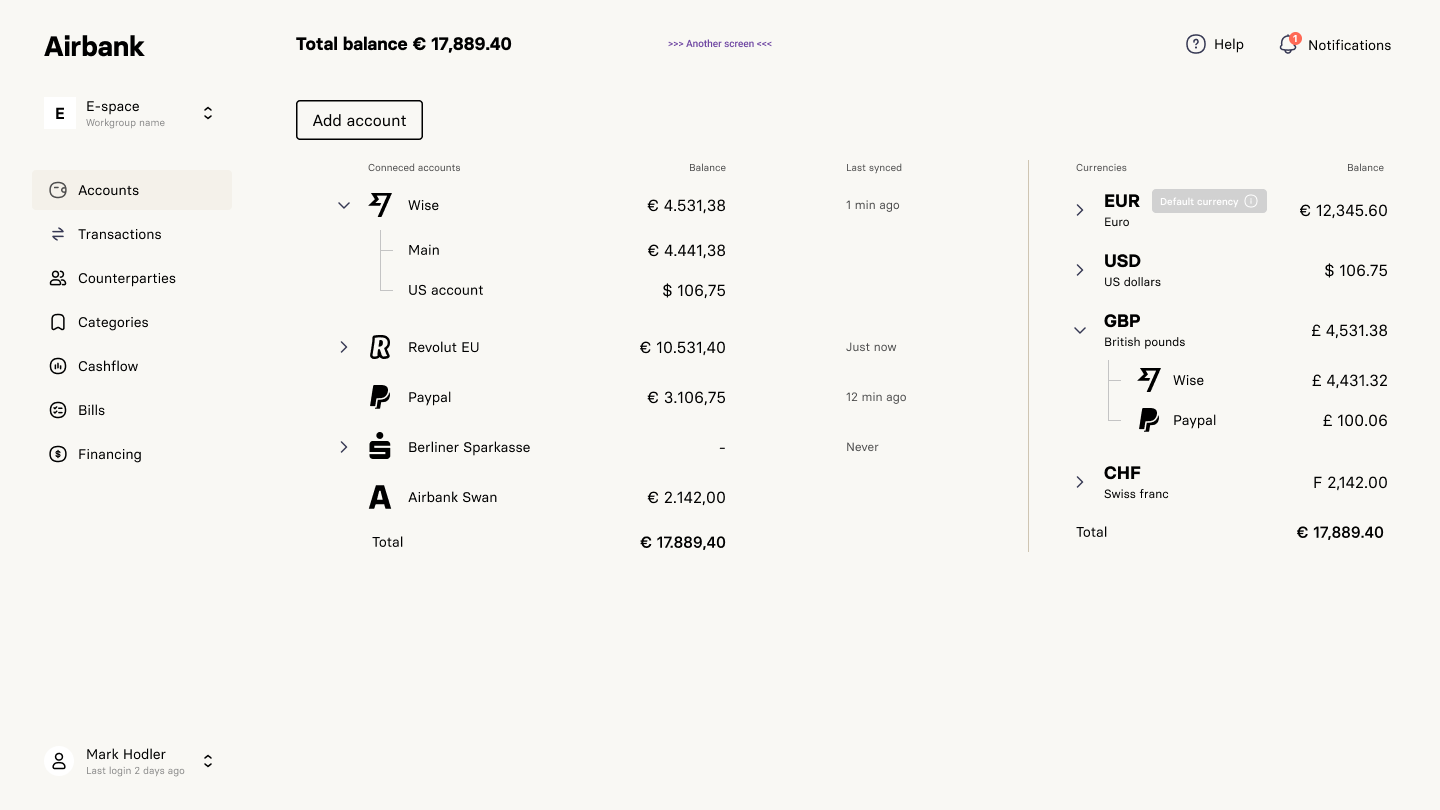Click the Transactions arrows icon

(x=58, y=234)
